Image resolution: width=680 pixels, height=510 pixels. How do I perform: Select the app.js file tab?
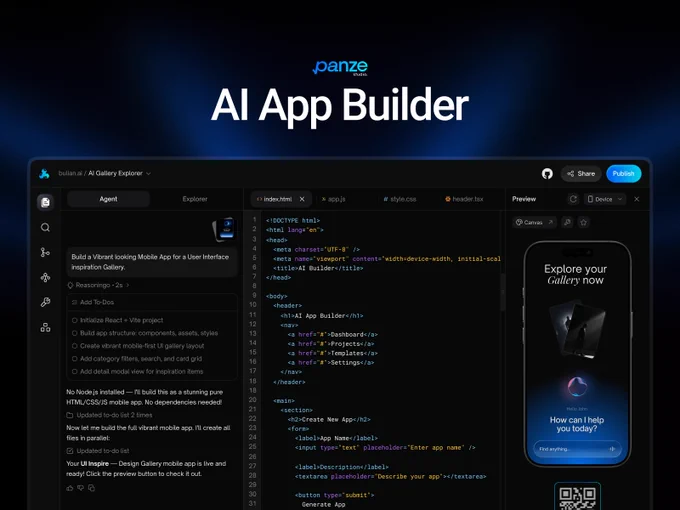pos(333,199)
